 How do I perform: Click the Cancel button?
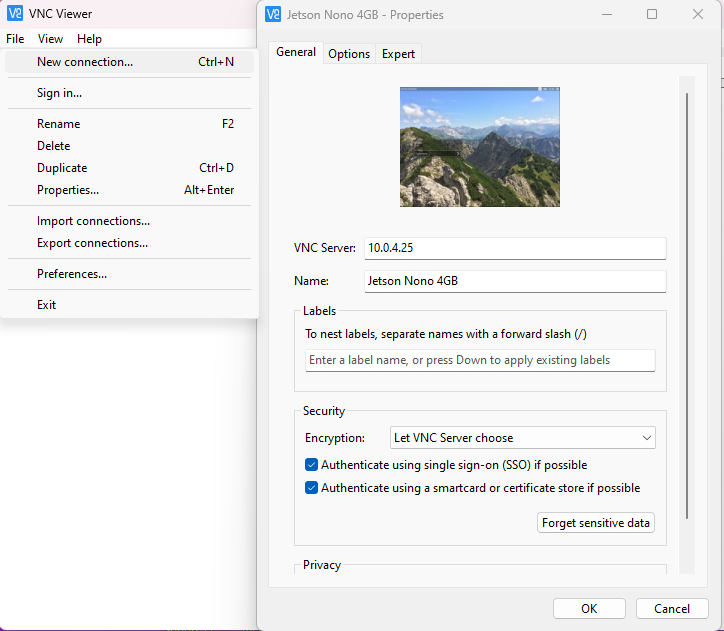click(x=672, y=609)
